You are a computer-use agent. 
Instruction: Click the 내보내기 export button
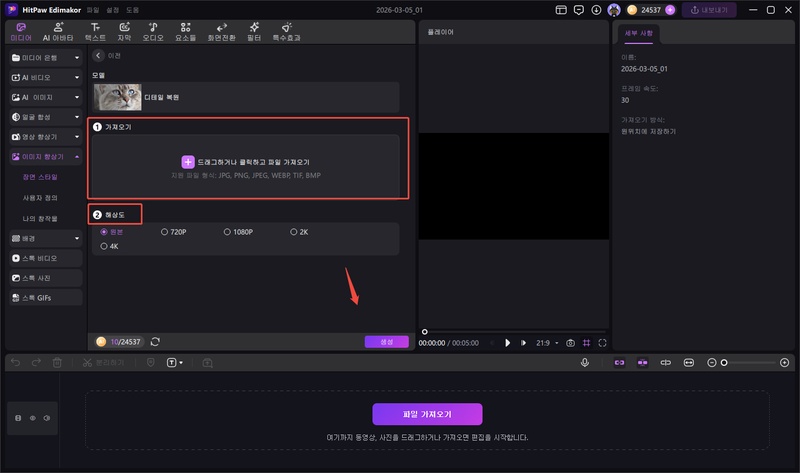pos(709,10)
